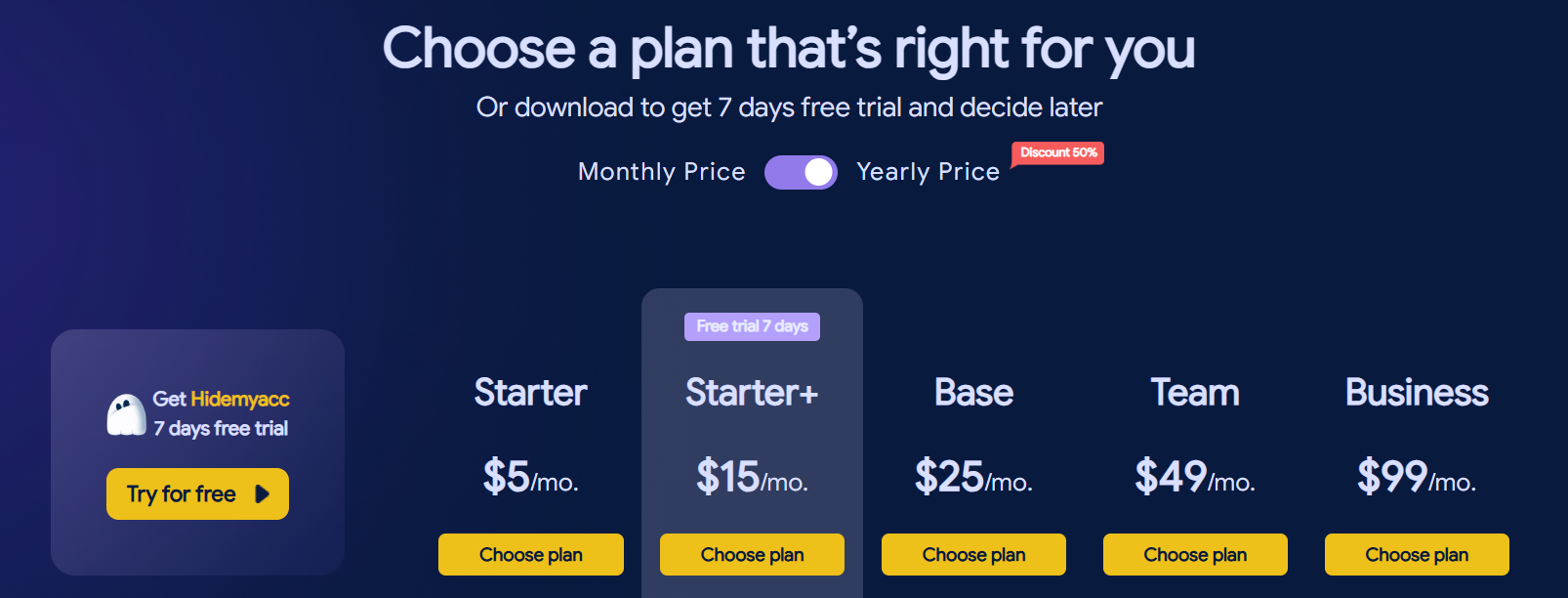This screenshot has width=1568, height=598.
Task: Choose the Base plan
Action: (x=973, y=555)
